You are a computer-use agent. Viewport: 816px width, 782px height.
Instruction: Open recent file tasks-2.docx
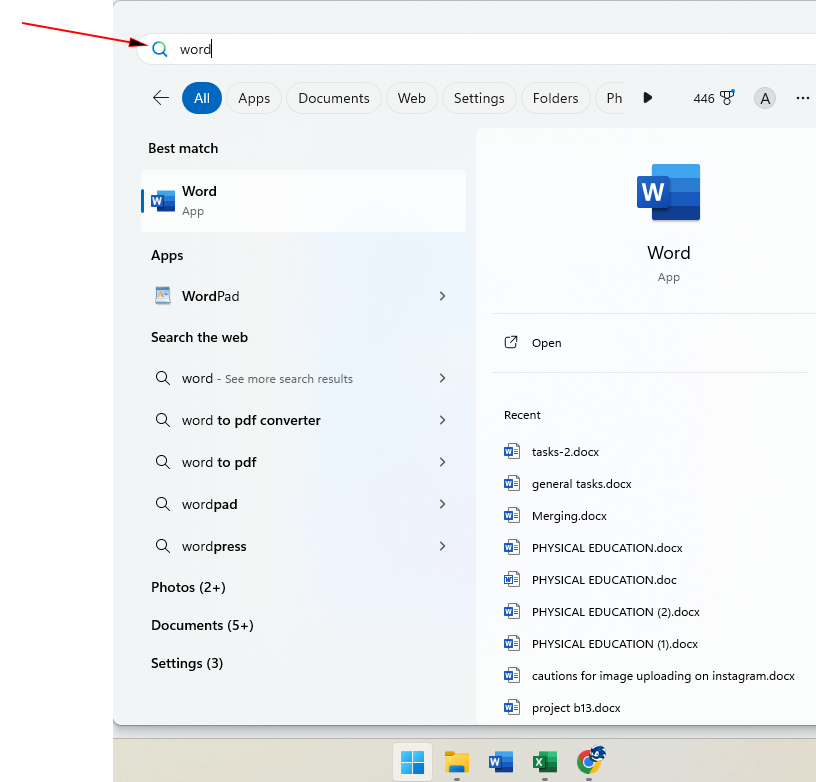pyautogui.click(x=565, y=452)
